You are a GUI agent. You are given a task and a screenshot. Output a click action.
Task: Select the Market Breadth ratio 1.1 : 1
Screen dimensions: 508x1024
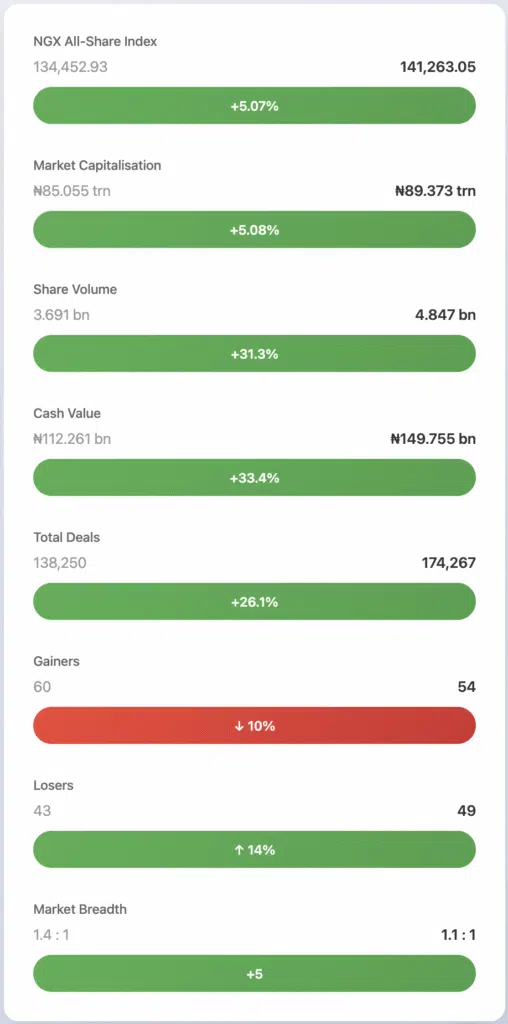tap(458, 935)
